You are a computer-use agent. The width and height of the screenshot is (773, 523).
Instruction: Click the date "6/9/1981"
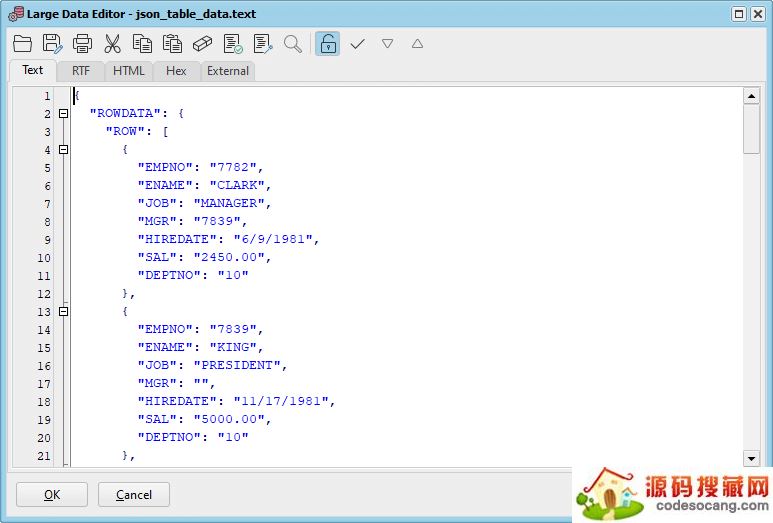[x=273, y=239]
